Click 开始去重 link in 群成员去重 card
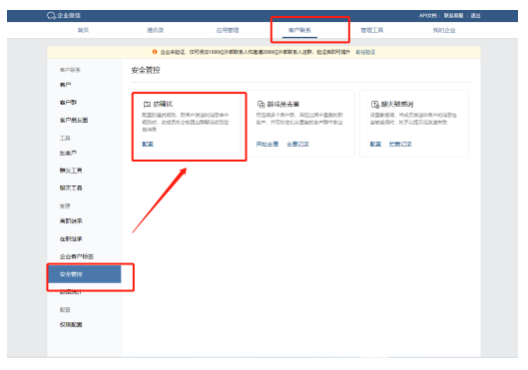The width and height of the screenshot is (528, 370). pos(267,144)
